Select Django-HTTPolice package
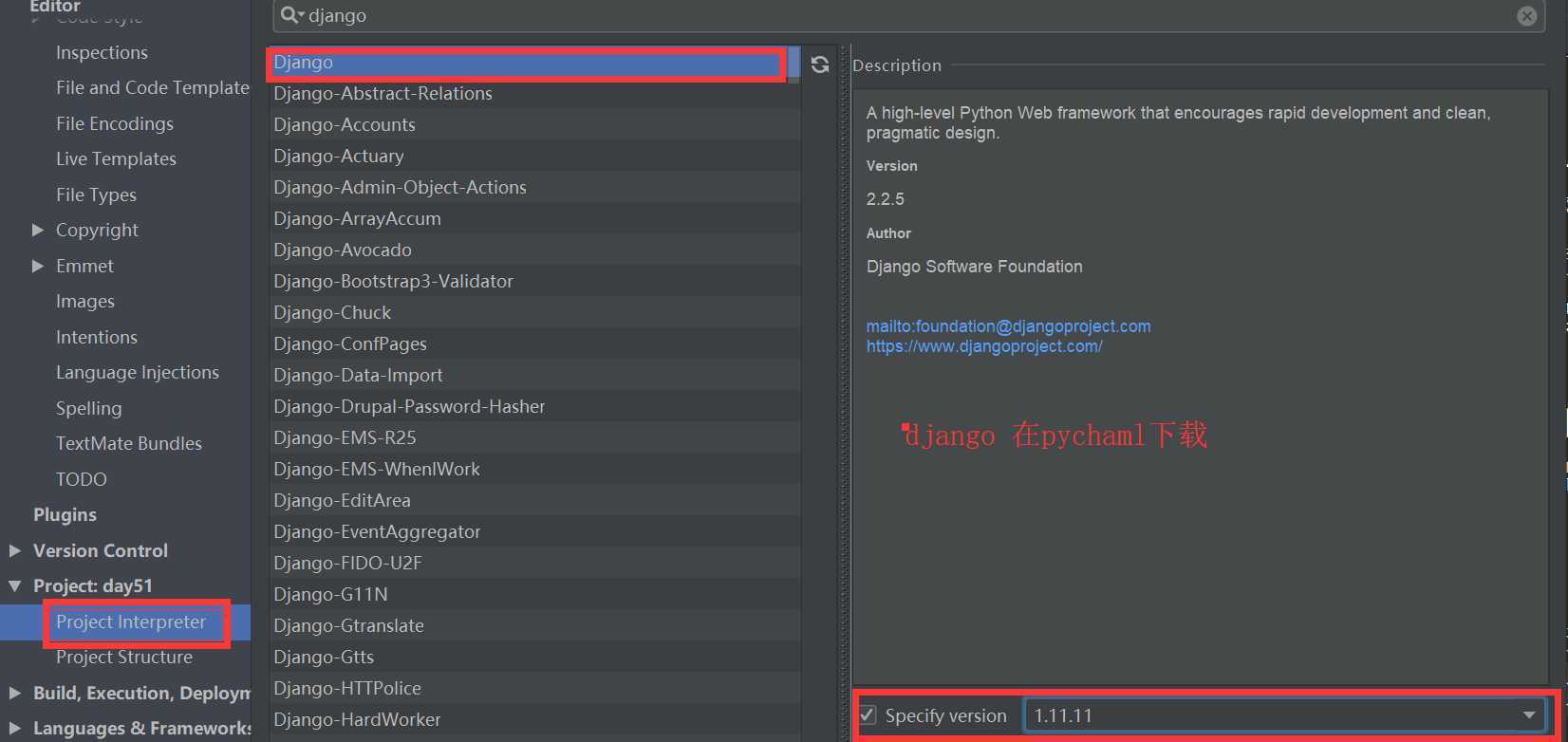This screenshot has width=1568, height=742. (534, 688)
